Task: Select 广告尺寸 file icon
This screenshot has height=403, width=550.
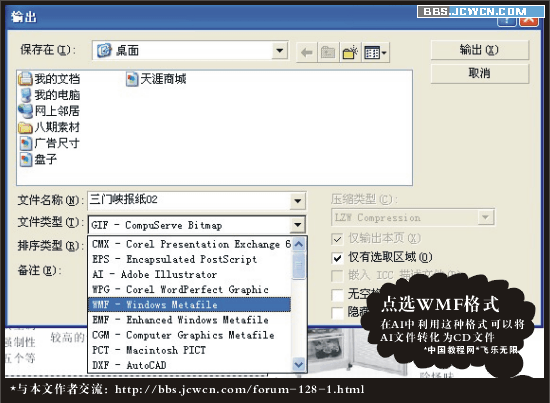Action: (26, 143)
